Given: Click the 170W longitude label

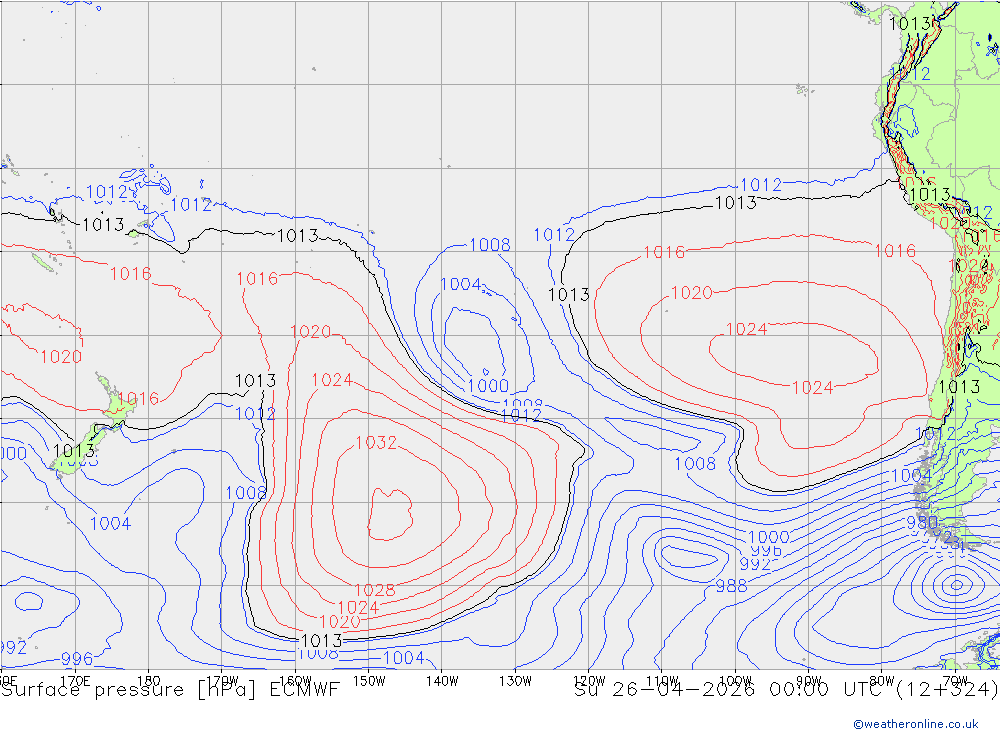Looking at the screenshot, I should tap(222, 681).
